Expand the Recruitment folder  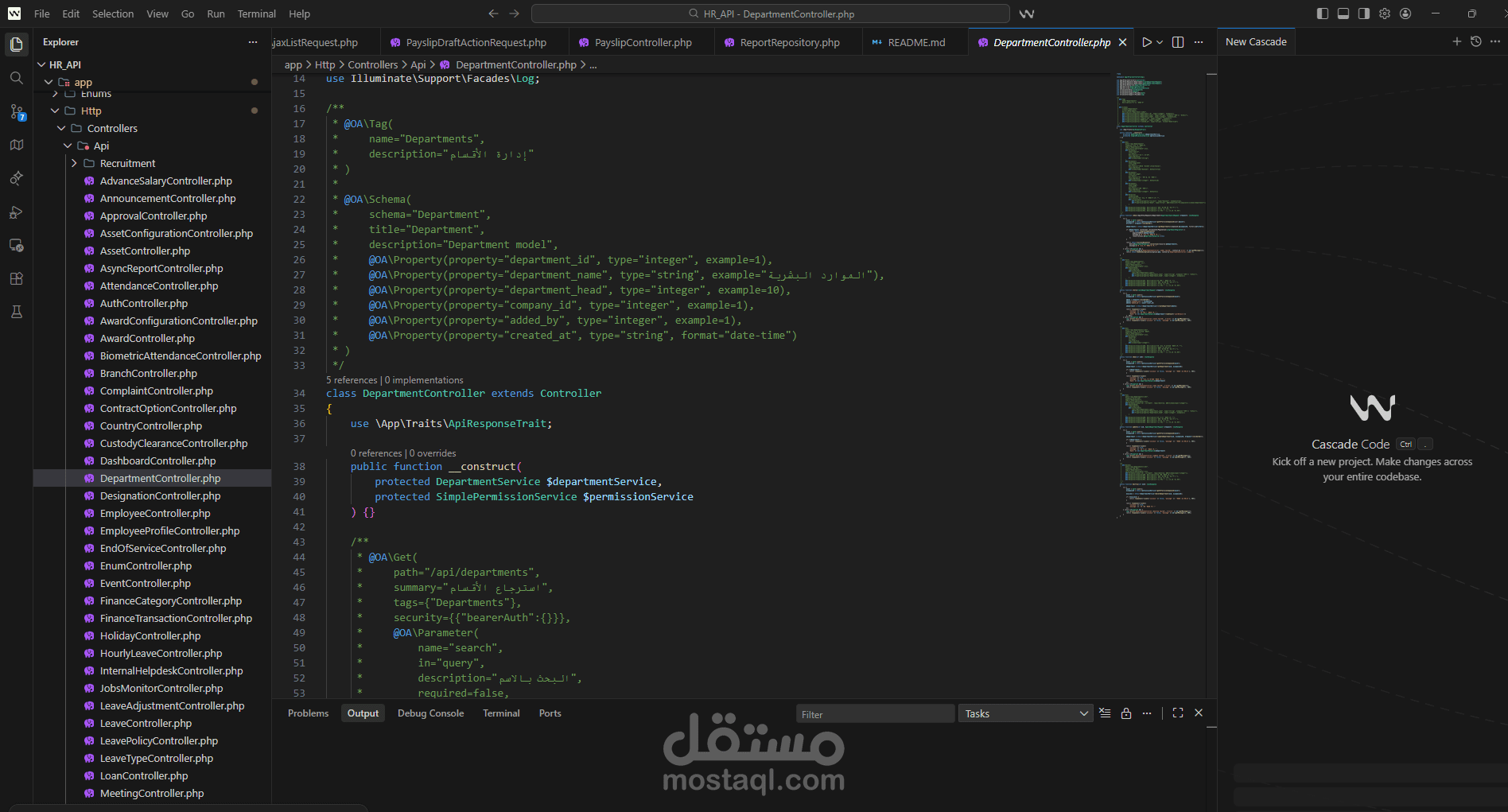74,163
